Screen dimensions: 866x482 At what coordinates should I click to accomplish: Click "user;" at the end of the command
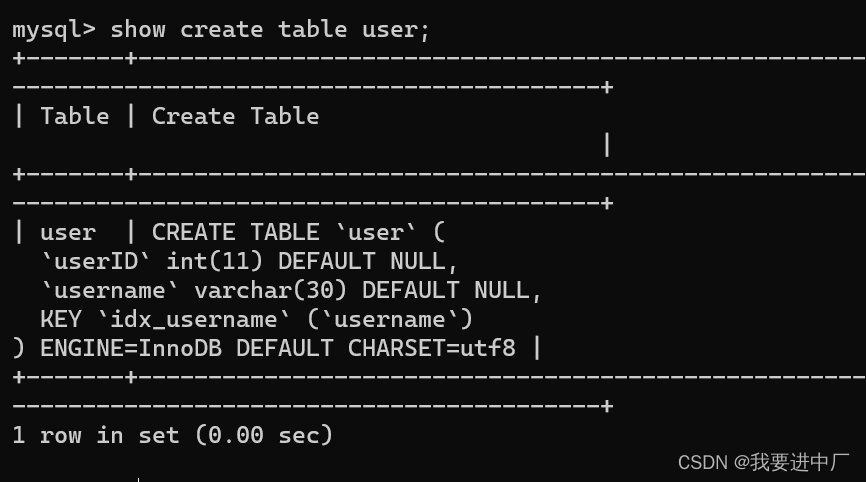coord(396,29)
